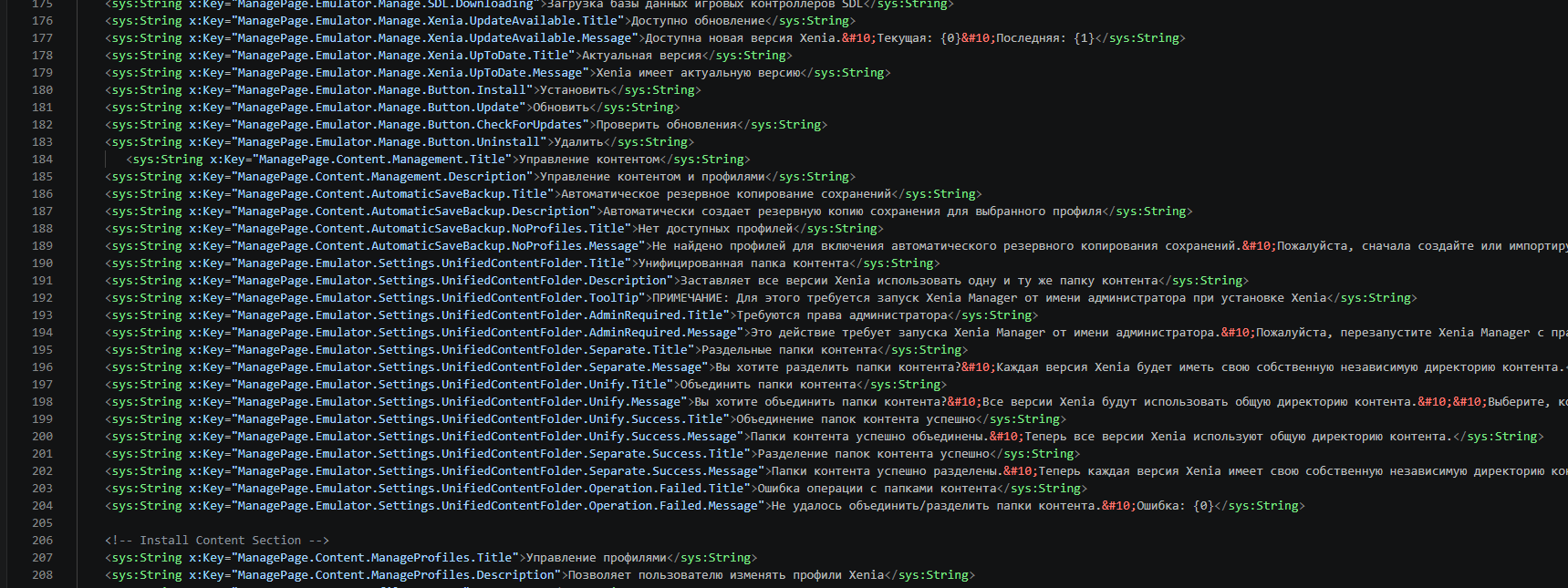This screenshot has height=588, width=1568.
Task: Click the value "Управление контентом" on line 184
Action: 589,159
